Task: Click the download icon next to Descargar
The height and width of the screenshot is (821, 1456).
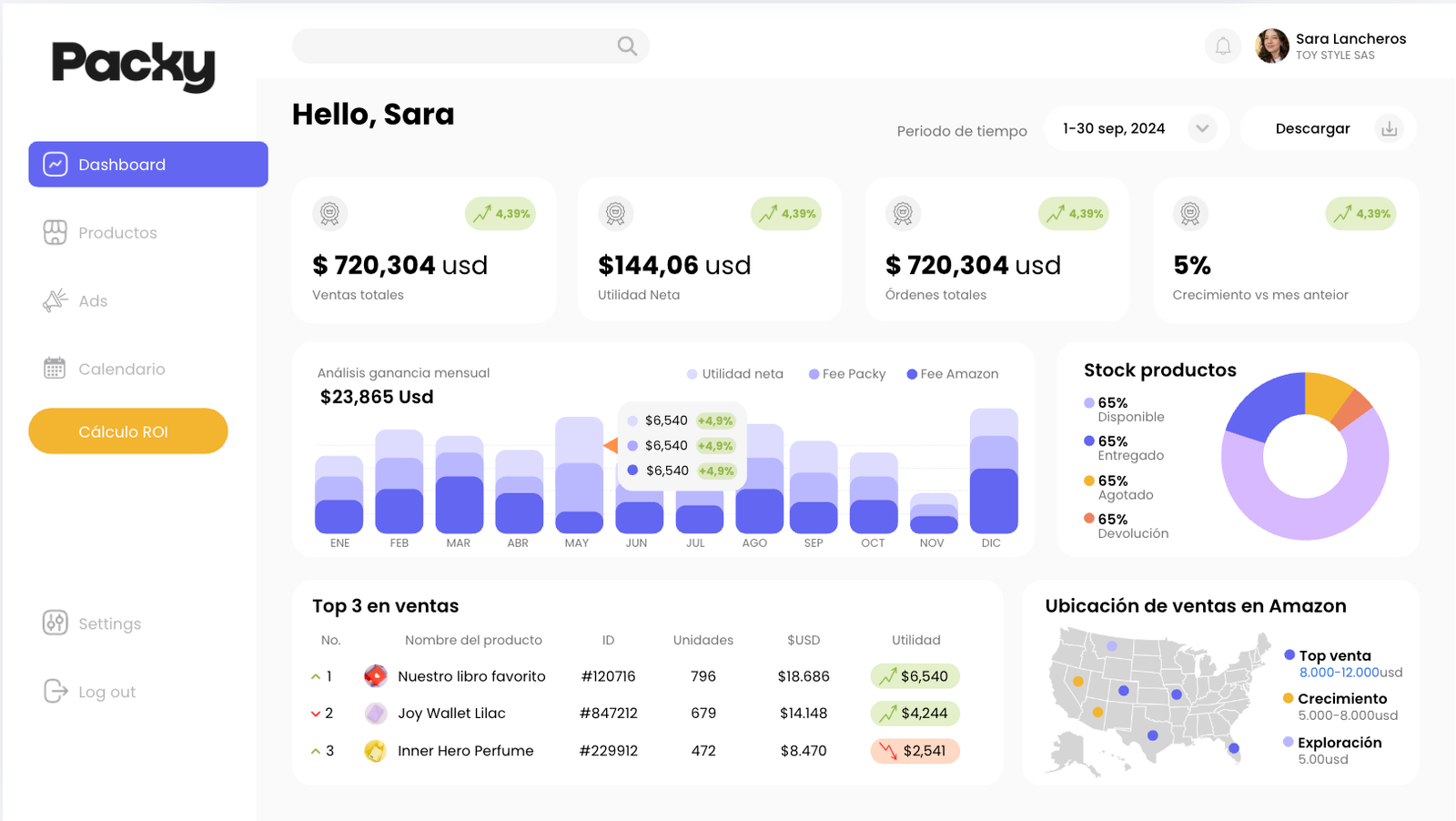Action: (1389, 128)
